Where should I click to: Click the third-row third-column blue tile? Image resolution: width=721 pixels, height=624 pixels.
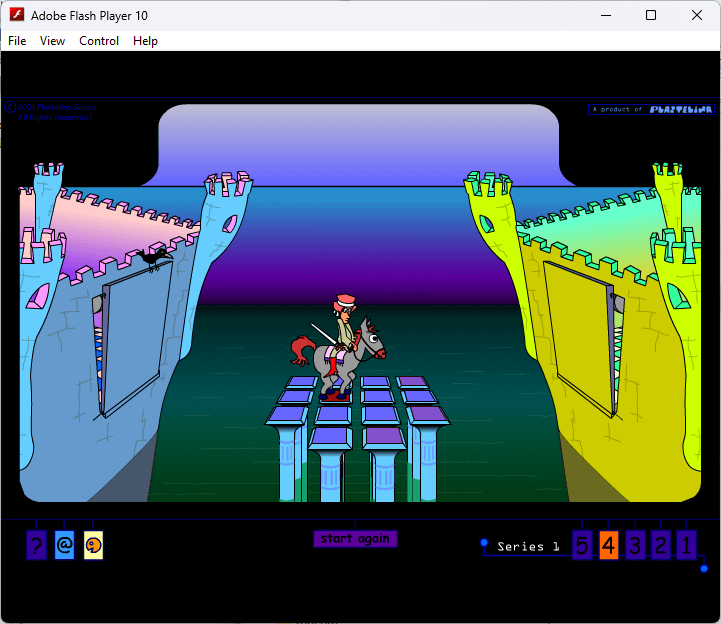pyautogui.click(x=381, y=415)
